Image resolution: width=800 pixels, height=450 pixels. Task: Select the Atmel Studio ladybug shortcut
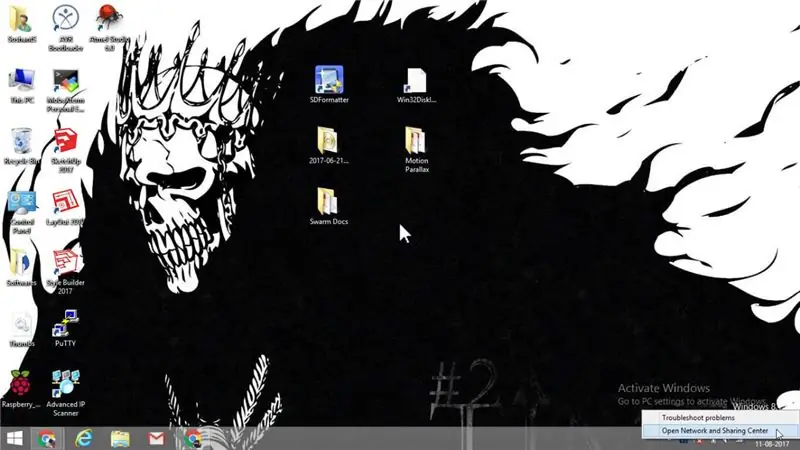point(109,29)
